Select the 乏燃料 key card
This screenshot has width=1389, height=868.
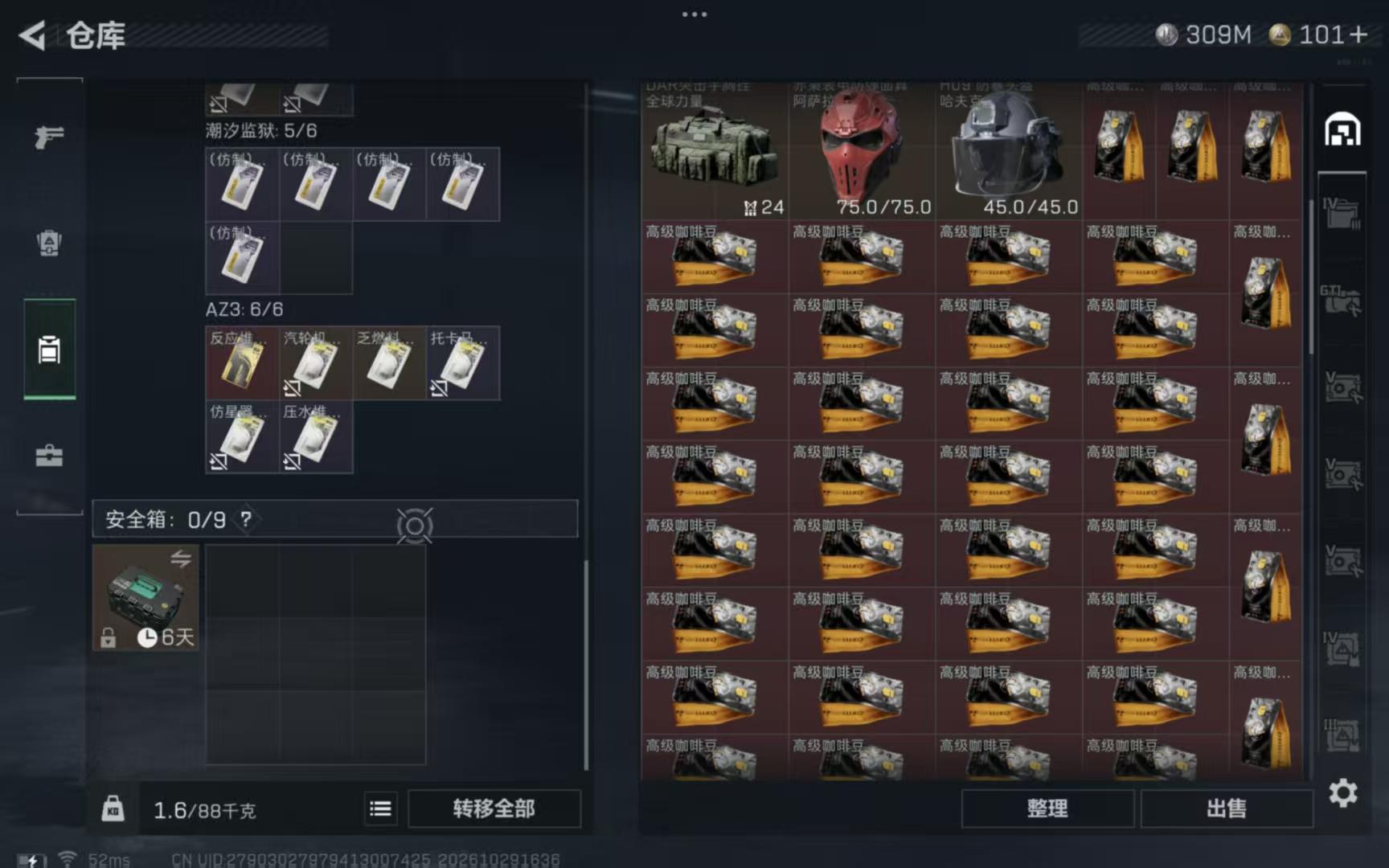click(x=389, y=363)
